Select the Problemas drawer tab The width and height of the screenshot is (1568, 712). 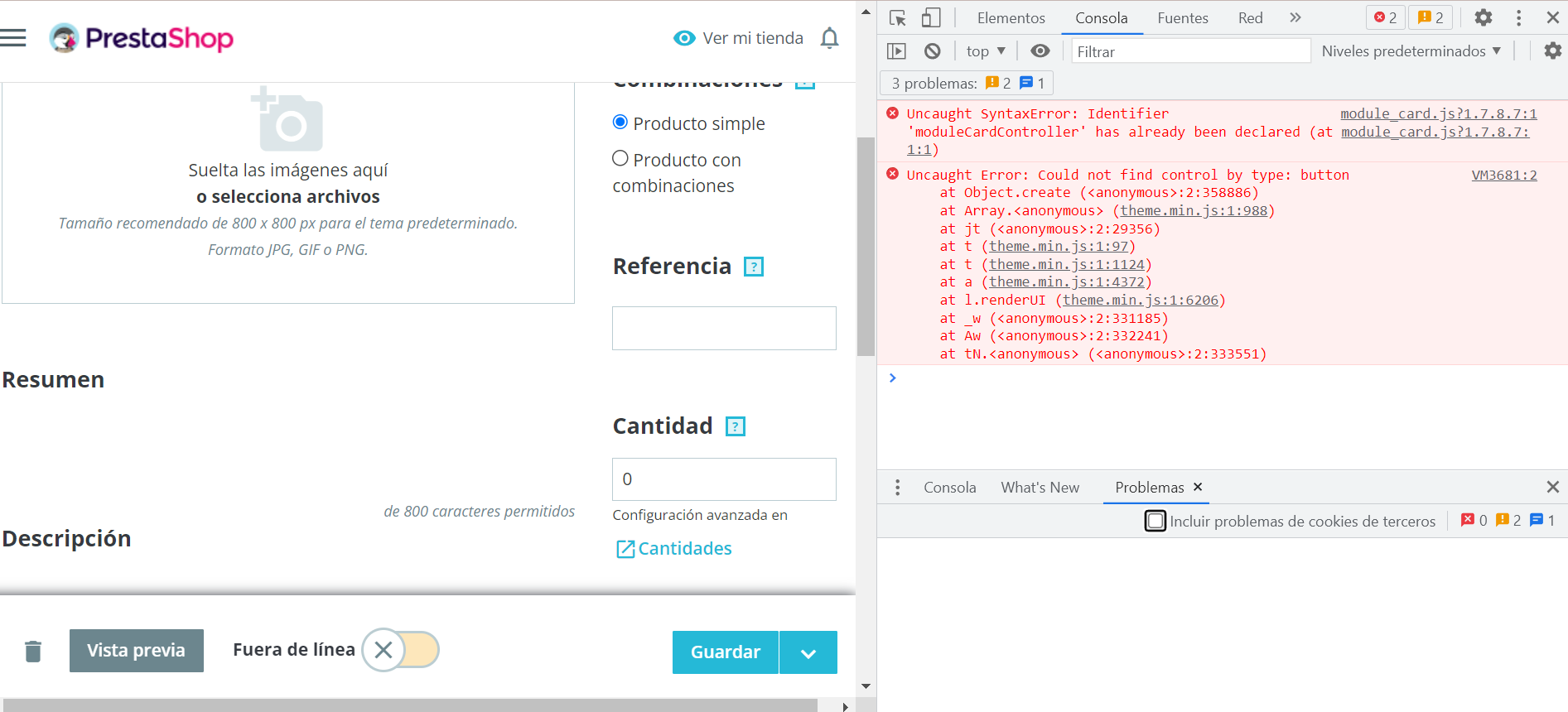tap(1150, 488)
